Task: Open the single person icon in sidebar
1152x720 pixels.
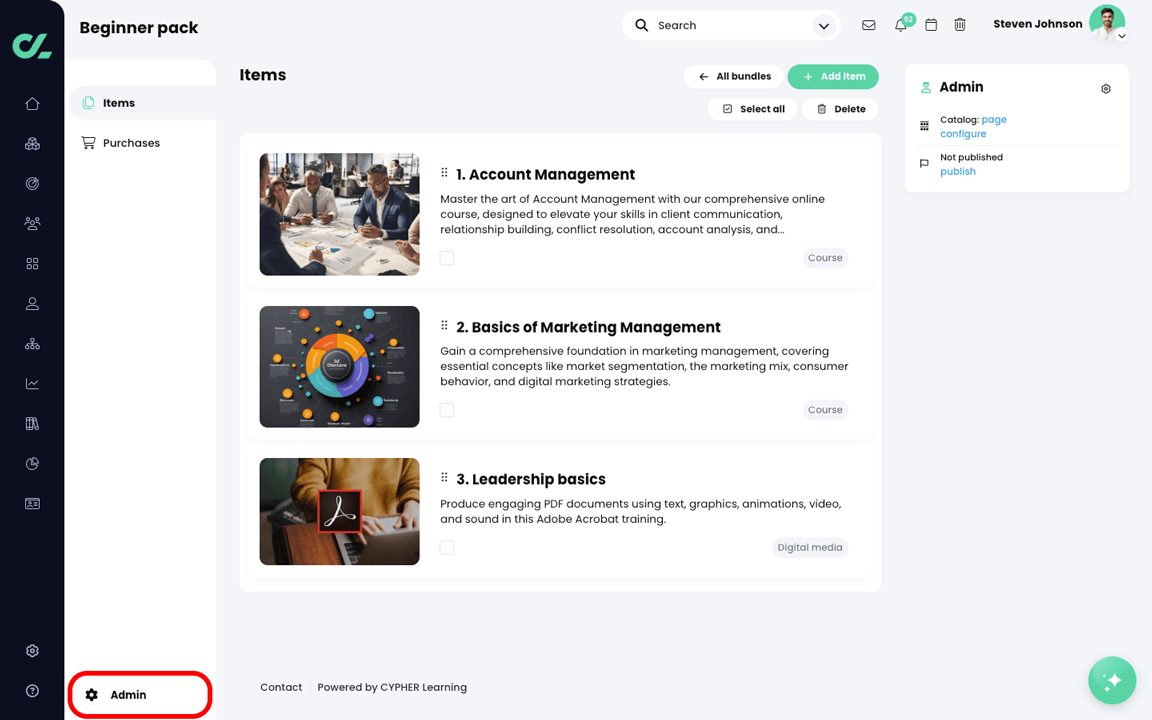Action: click(32, 303)
